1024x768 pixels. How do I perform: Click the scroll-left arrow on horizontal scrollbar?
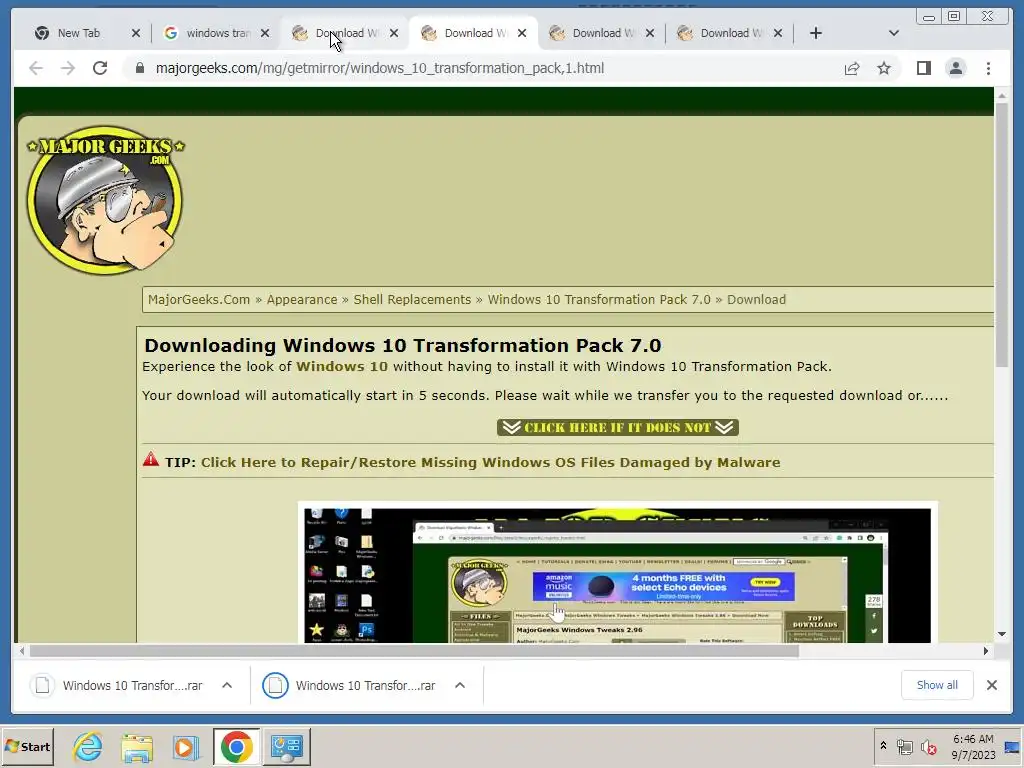[x=22, y=650]
